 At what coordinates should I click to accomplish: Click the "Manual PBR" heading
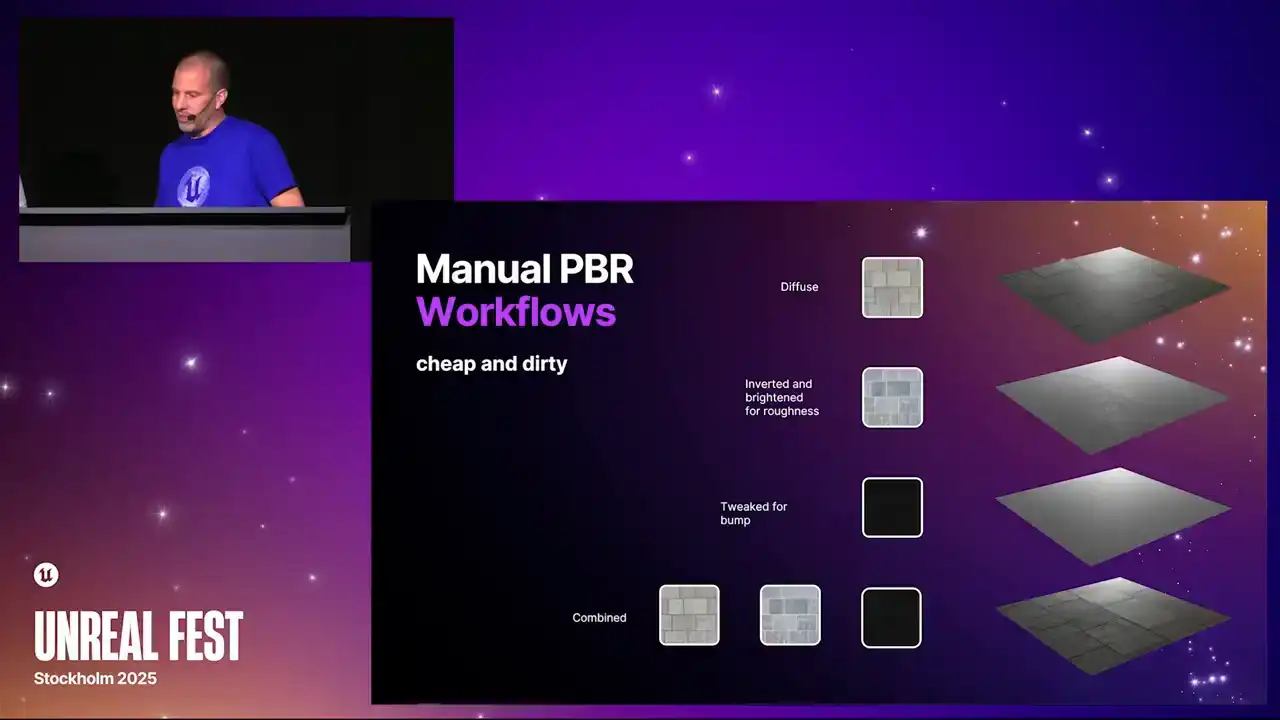pos(524,269)
